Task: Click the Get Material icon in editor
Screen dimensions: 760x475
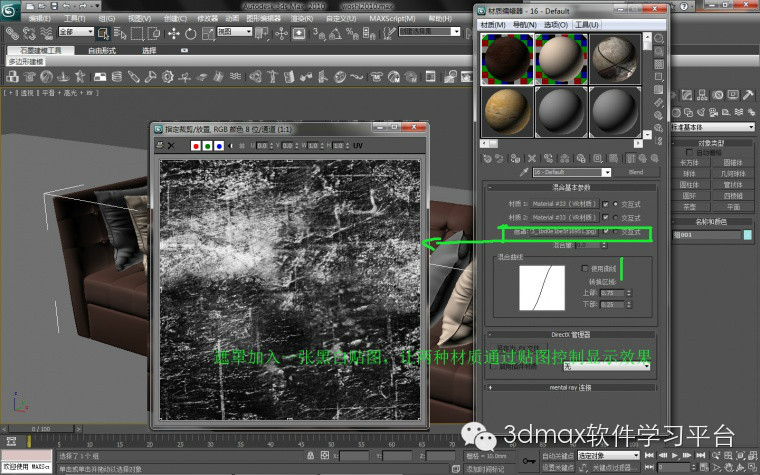Action: coord(487,158)
